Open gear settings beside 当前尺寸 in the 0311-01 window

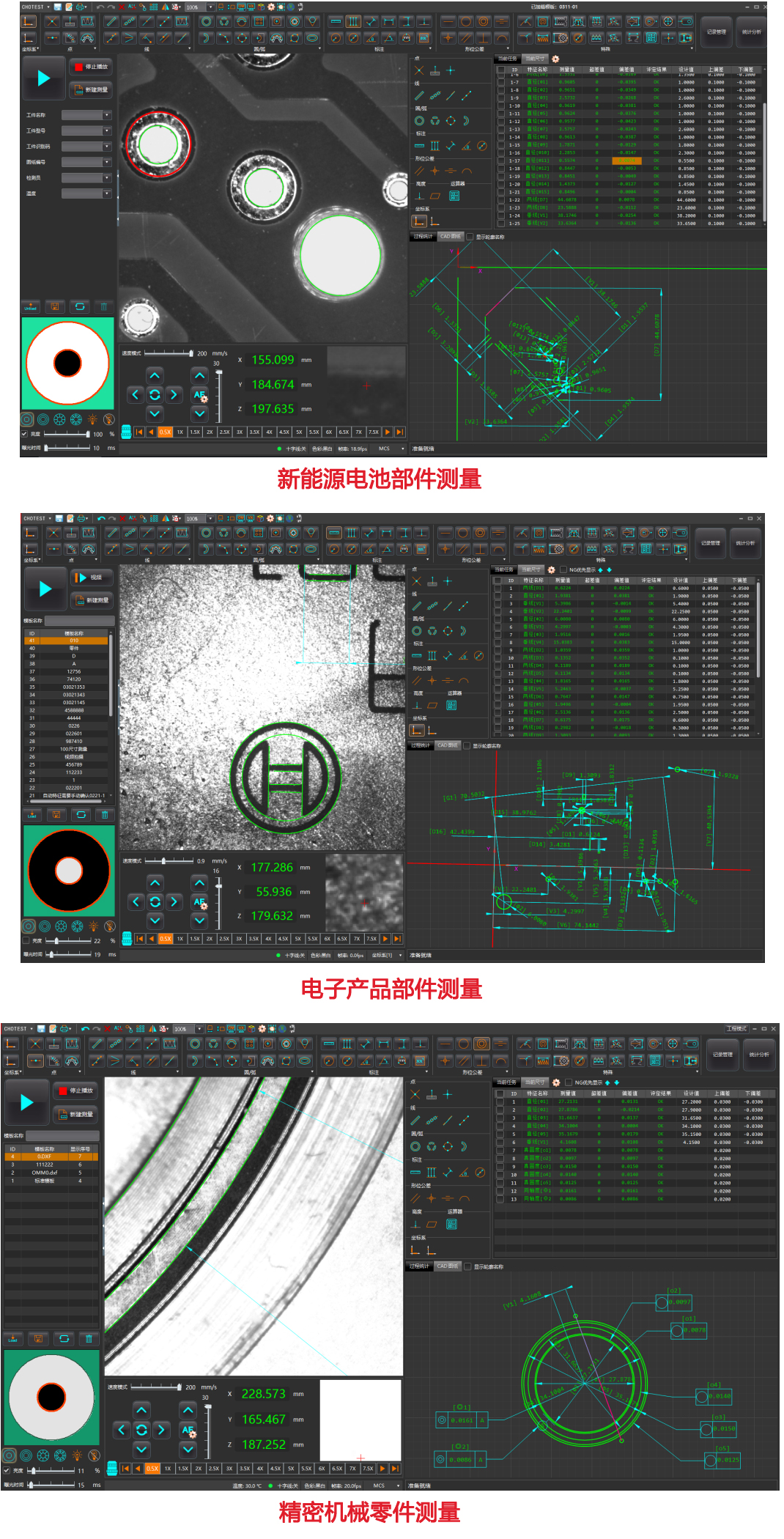555,59
